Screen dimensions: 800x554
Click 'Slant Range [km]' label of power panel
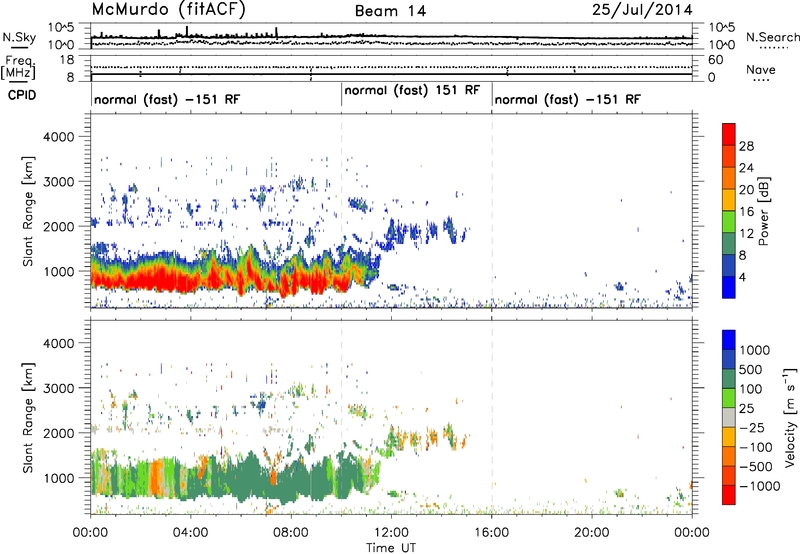[x=28, y=211]
